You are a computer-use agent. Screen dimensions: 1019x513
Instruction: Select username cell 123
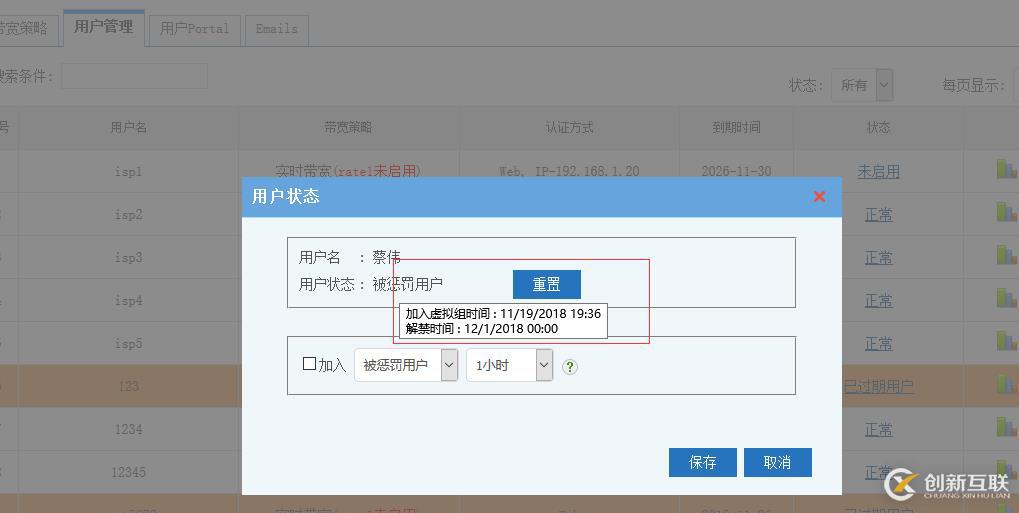tap(129, 386)
